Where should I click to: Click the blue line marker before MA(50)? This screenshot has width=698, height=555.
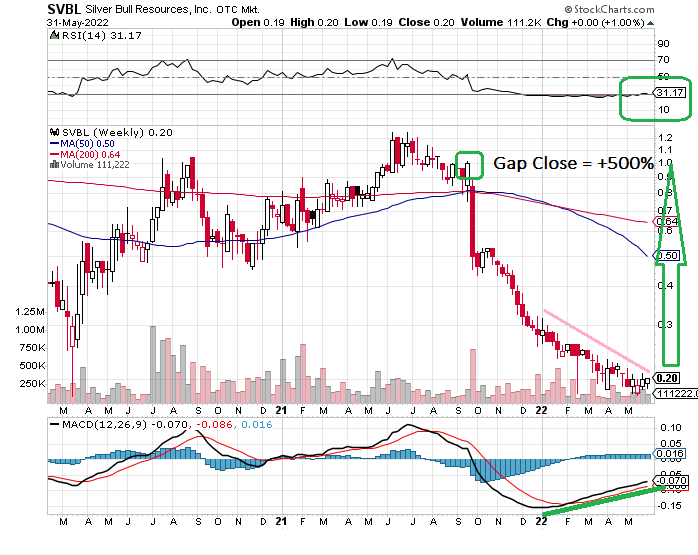pyautogui.click(x=54, y=144)
